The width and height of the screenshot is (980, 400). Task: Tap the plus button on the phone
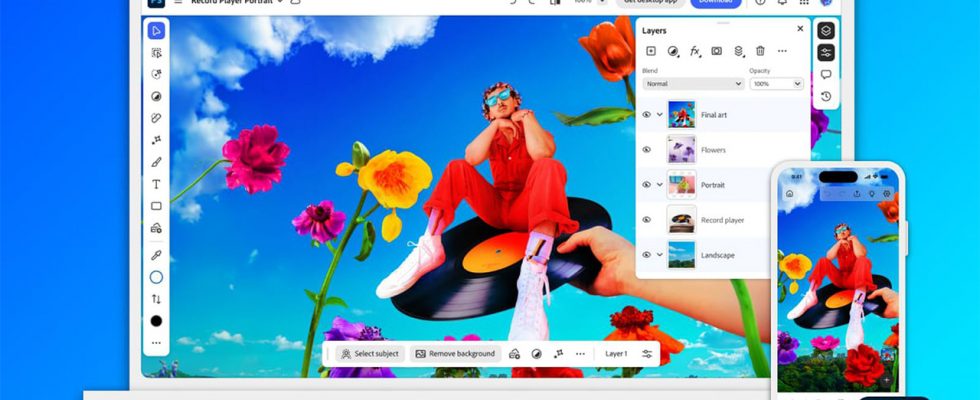[886, 379]
